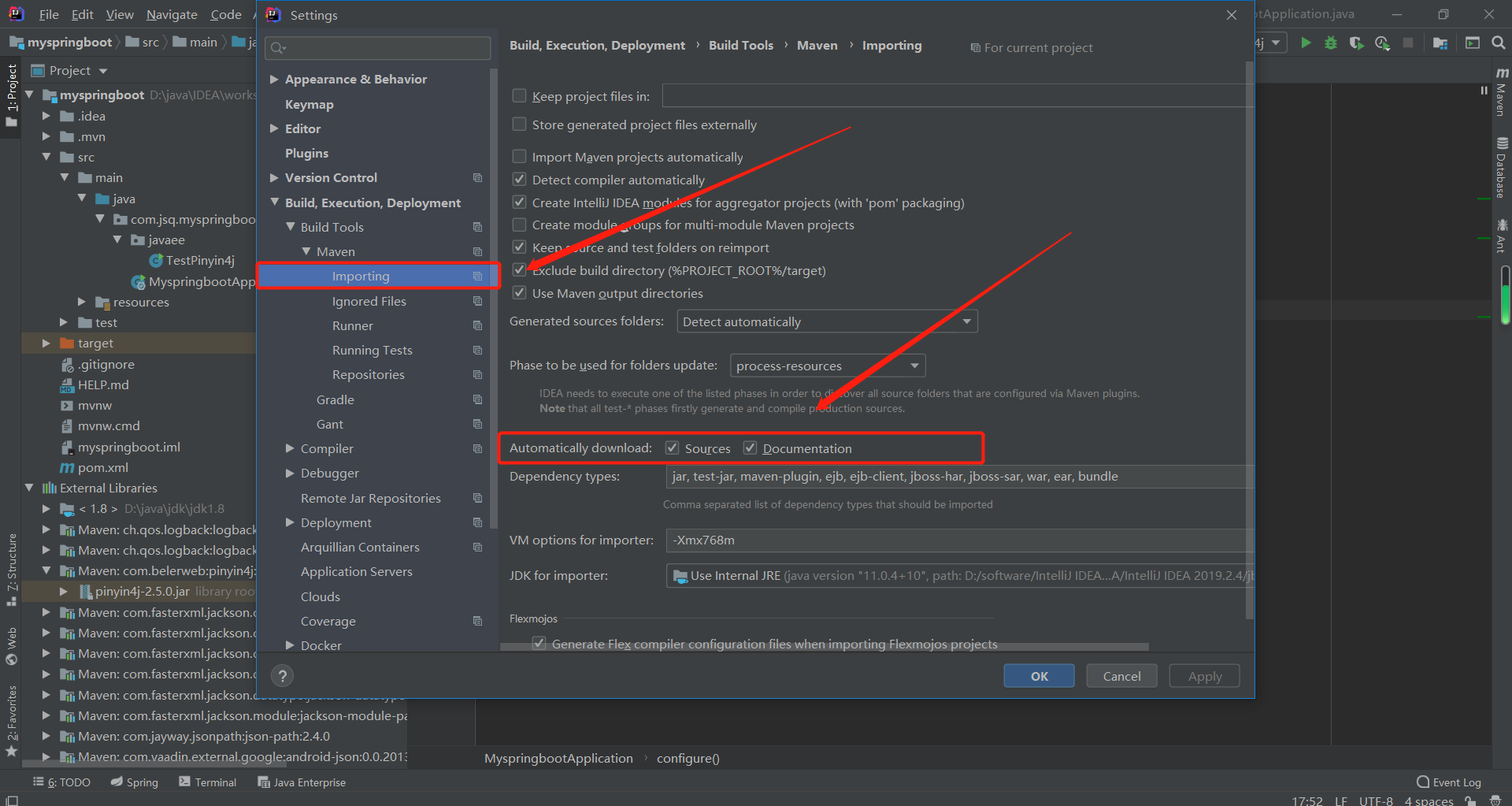This screenshot has height=806, width=1512.
Task: Open Spring tool window
Action: click(x=134, y=782)
